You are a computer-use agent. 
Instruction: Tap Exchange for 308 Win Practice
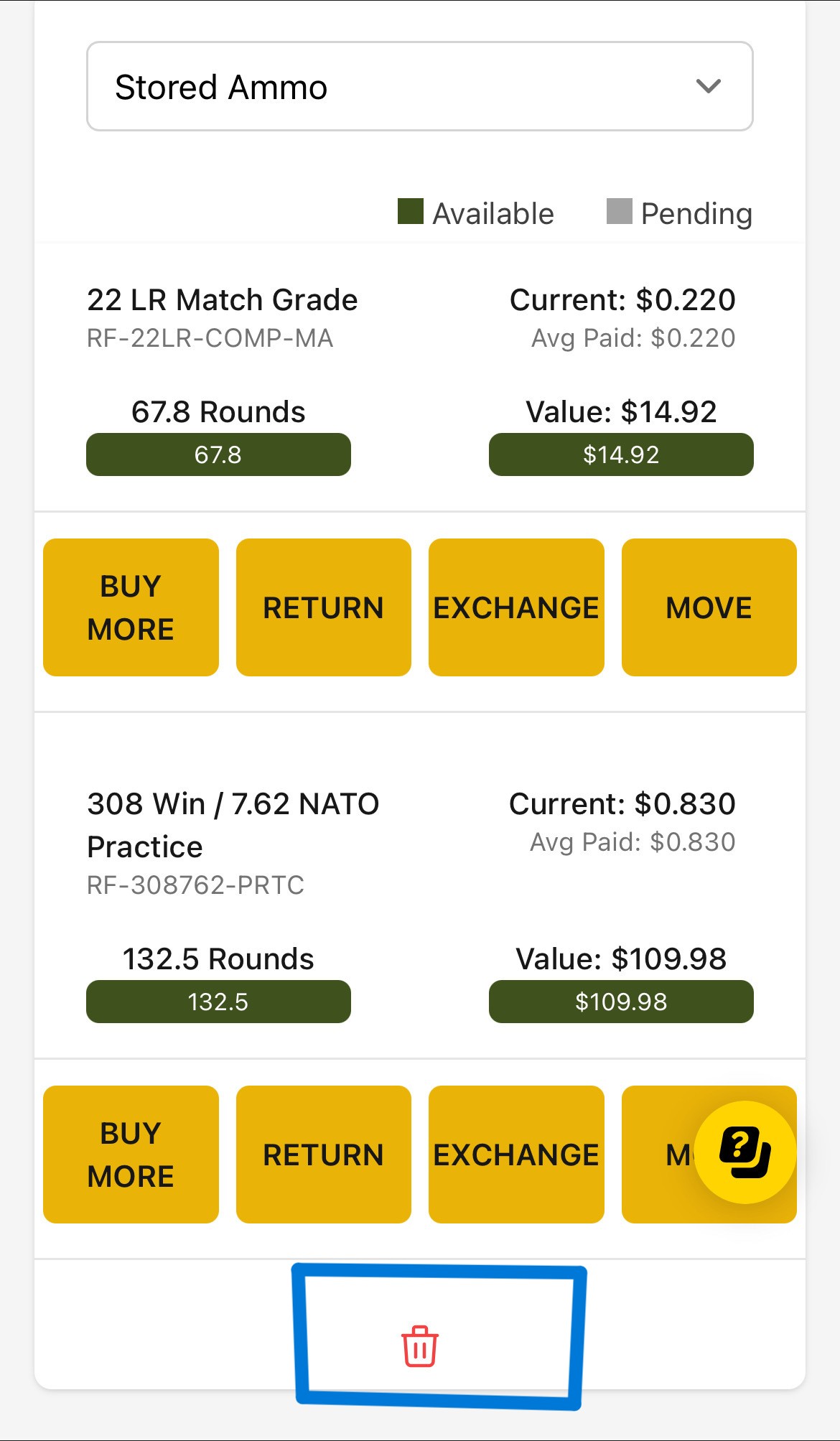pos(516,1155)
